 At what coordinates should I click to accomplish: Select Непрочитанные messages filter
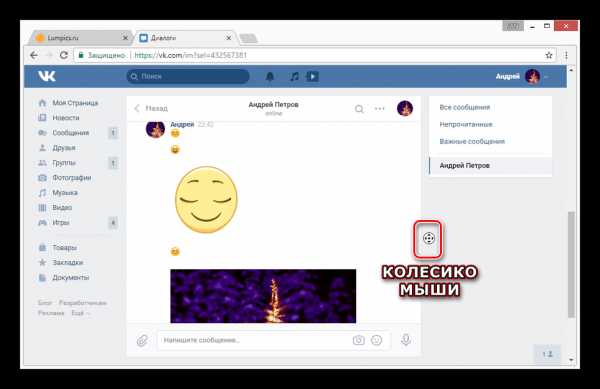click(x=466, y=124)
